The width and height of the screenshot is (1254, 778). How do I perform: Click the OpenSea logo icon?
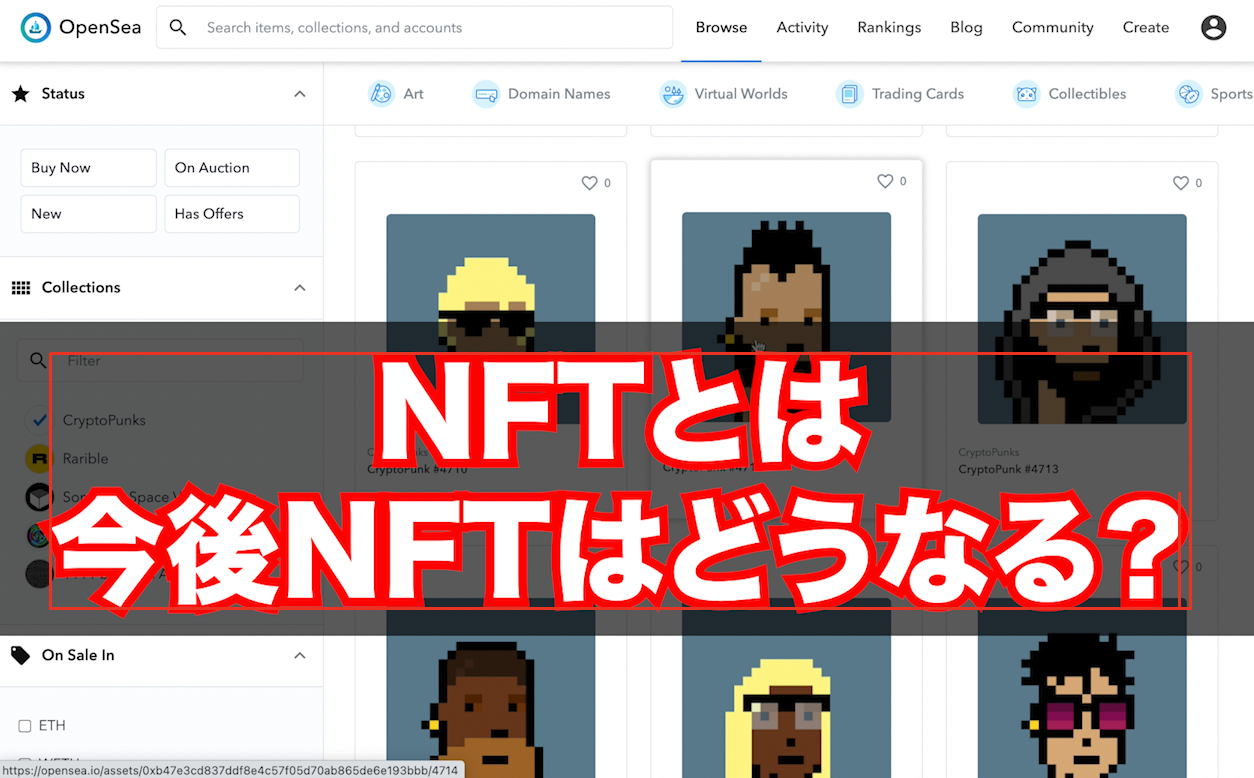point(36,28)
